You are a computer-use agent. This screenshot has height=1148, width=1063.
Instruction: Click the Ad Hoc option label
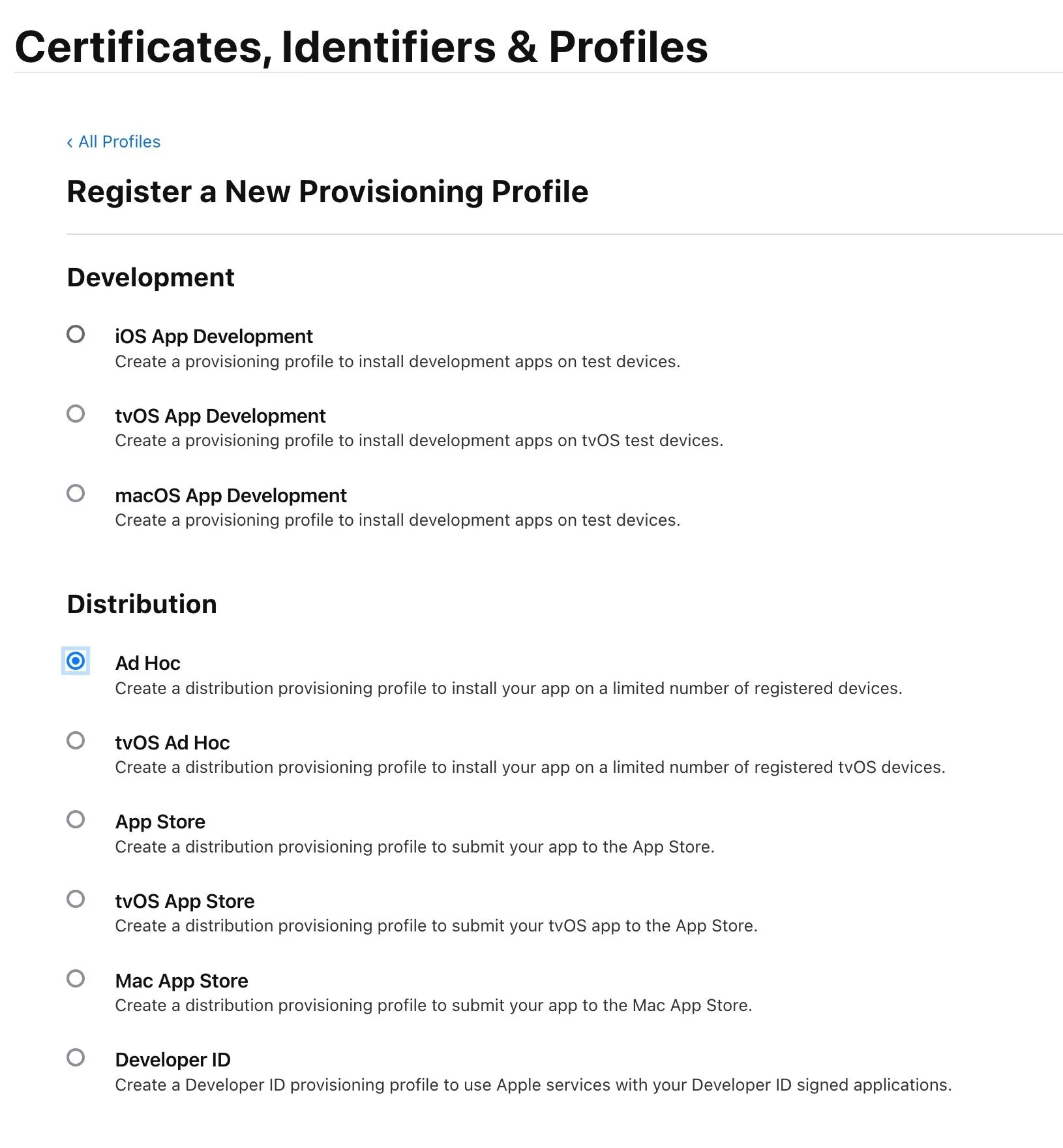(x=148, y=663)
